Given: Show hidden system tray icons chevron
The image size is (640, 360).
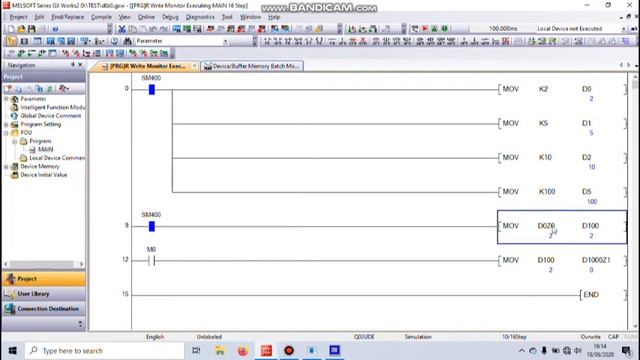Looking at the screenshot, I should click(x=522, y=351).
